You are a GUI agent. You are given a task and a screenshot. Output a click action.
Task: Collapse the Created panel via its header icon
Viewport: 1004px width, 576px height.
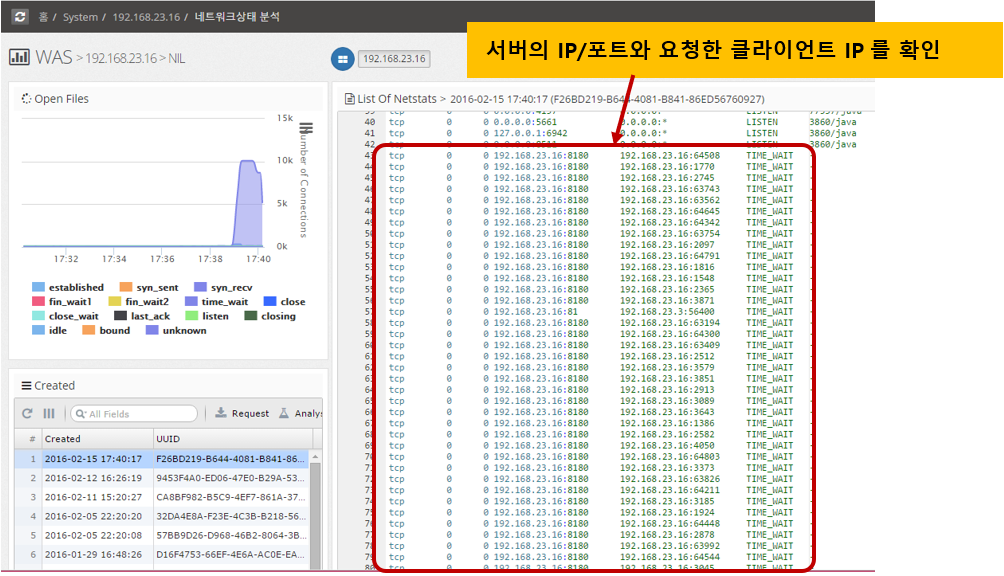pos(27,386)
